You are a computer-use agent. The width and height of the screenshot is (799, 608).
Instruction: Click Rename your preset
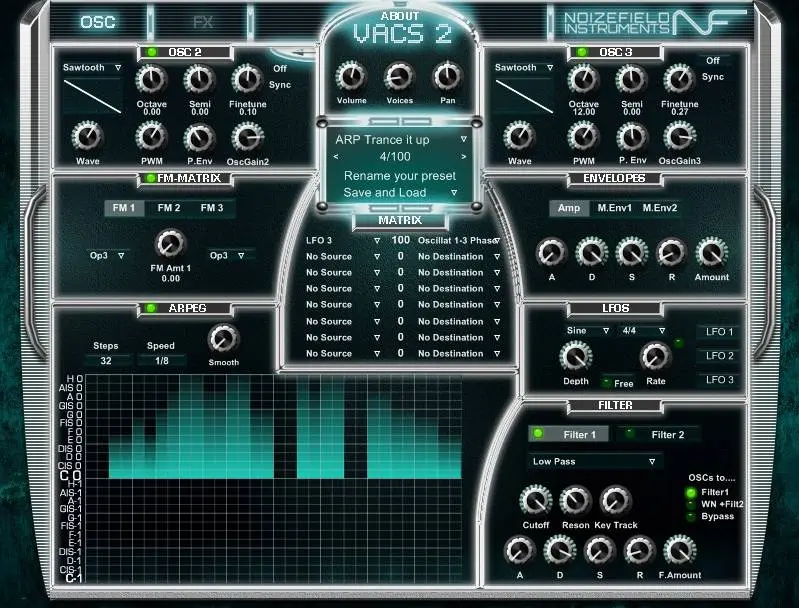[400, 176]
